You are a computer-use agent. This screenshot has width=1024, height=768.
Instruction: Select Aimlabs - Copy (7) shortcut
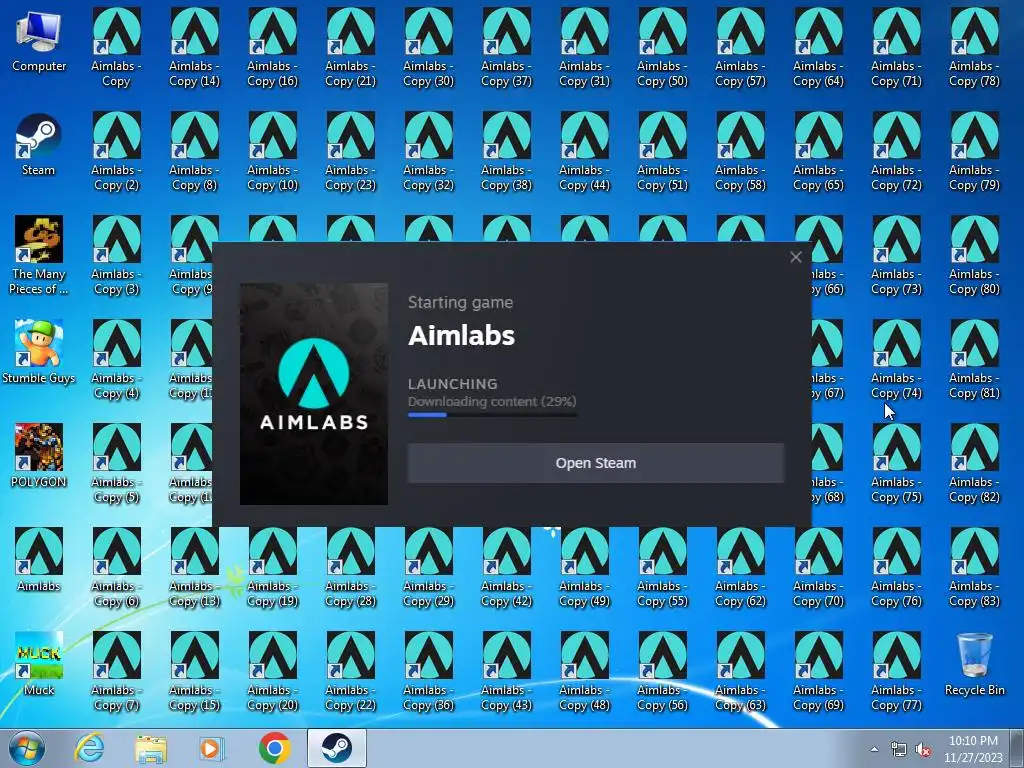[116, 671]
